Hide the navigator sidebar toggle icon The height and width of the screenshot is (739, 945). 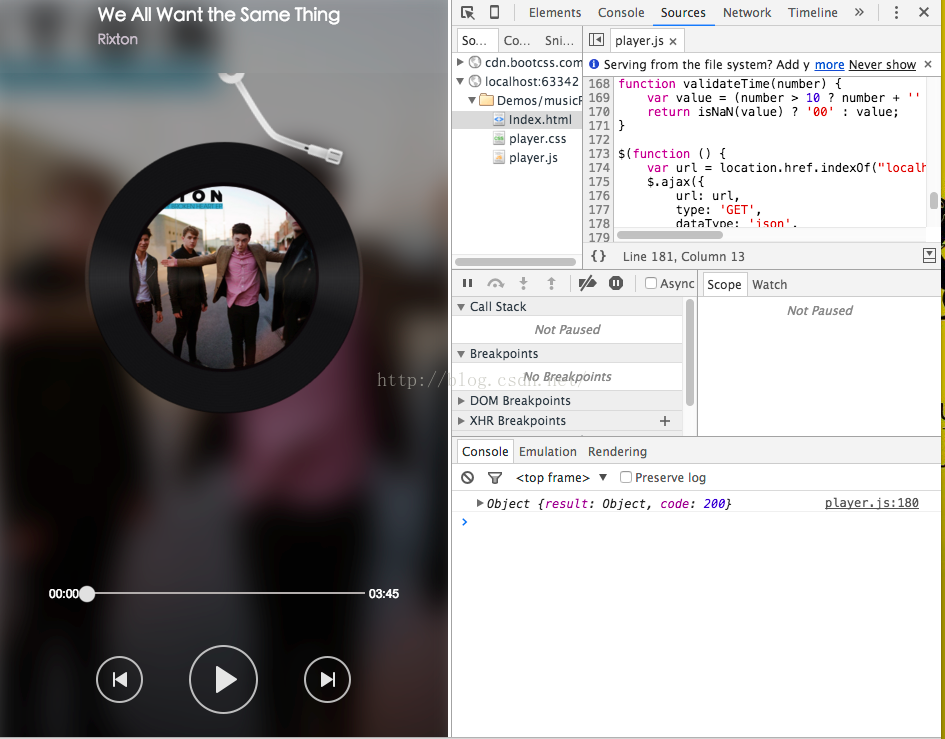tap(596, 40)
